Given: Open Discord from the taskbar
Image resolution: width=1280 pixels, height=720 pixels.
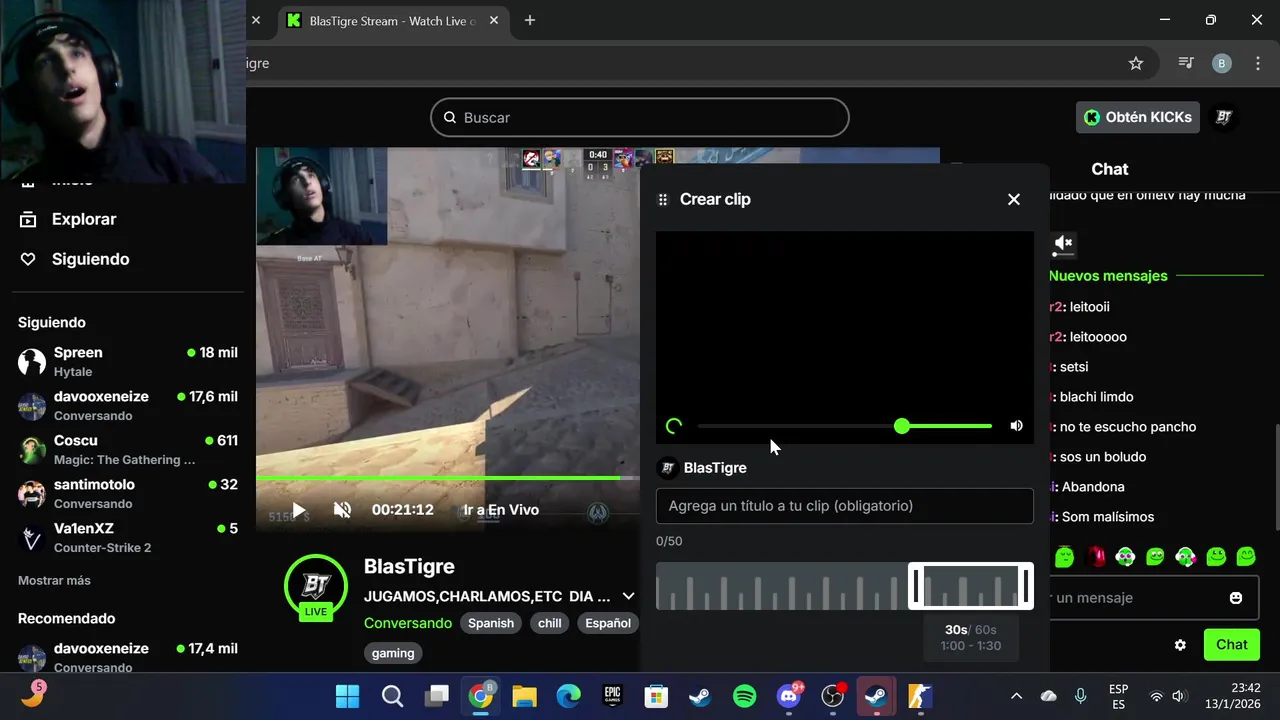Looking at the screenshot, I should (x=789, y=696).
